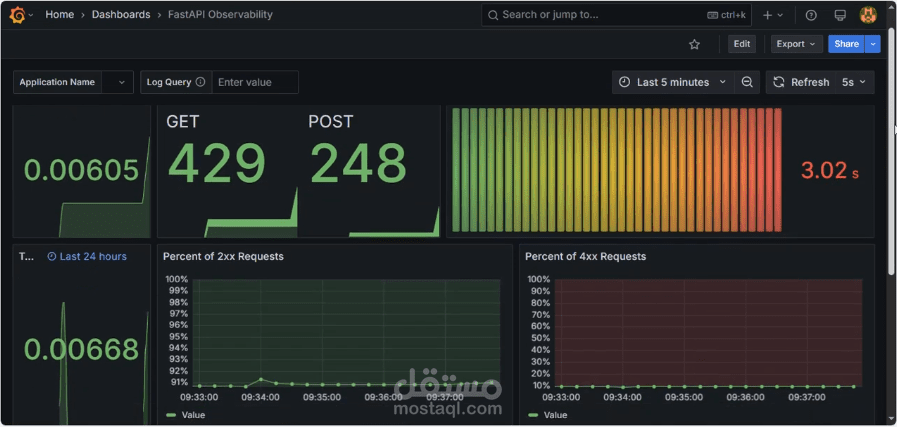Click the magnifier icon in search bar

pos(493,15)
